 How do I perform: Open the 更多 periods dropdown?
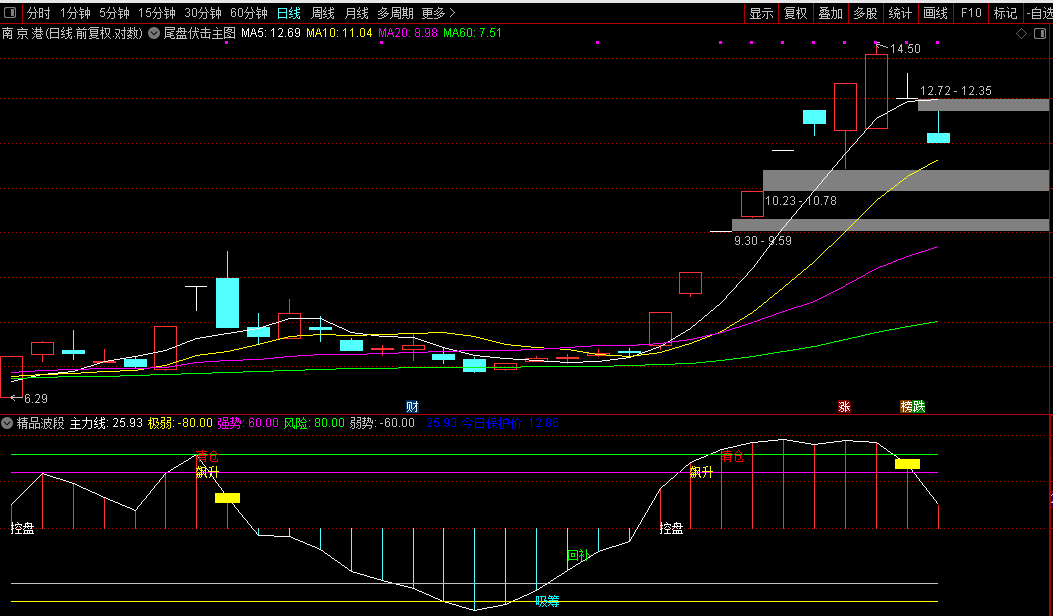point(438,13)
